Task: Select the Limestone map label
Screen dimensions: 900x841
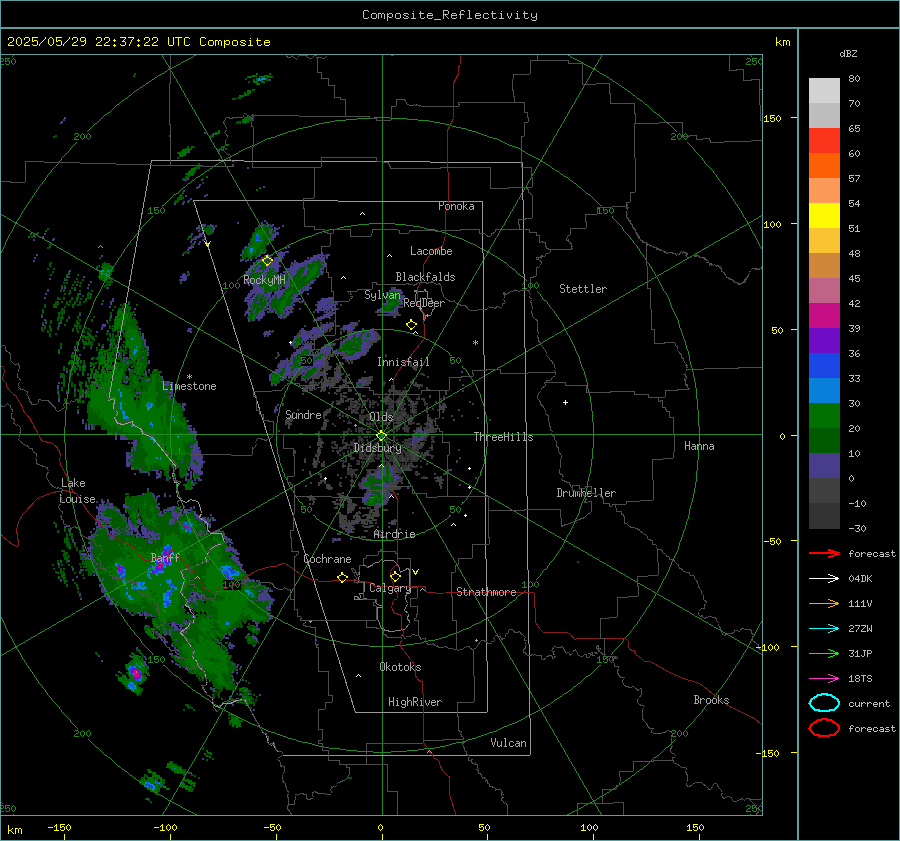Action: (x=189, y=386)
